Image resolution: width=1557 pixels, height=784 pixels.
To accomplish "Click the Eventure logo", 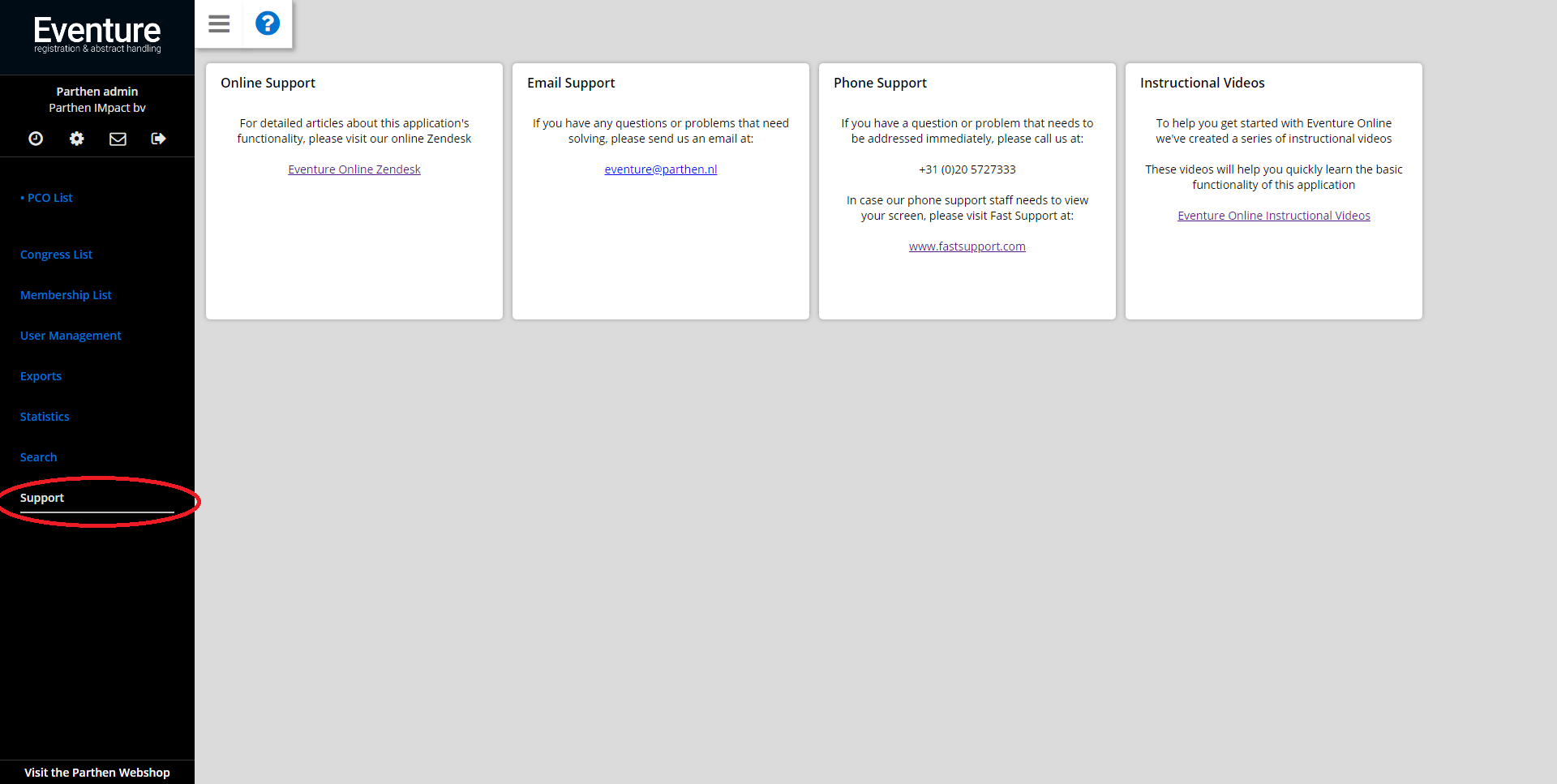I will click(x=97, y=35).
